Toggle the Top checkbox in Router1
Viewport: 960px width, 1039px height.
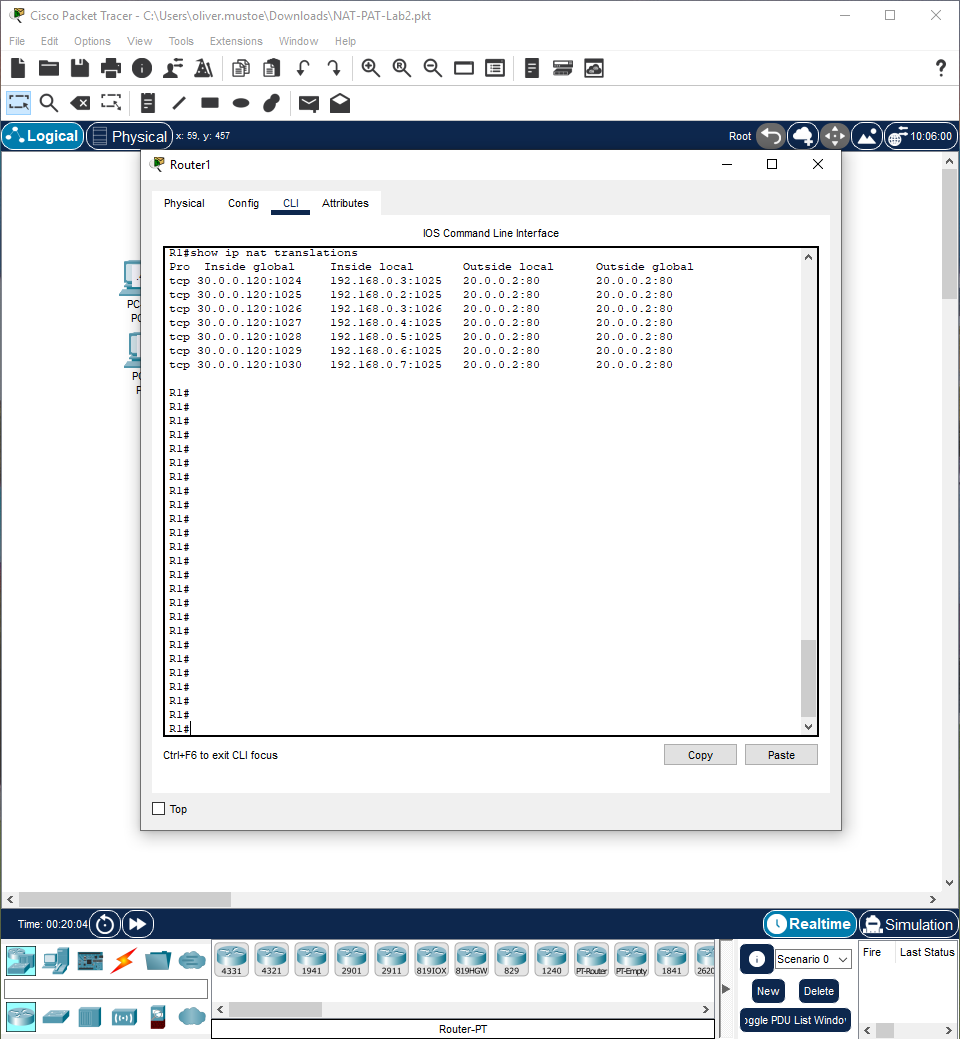(x=158, y=808)
